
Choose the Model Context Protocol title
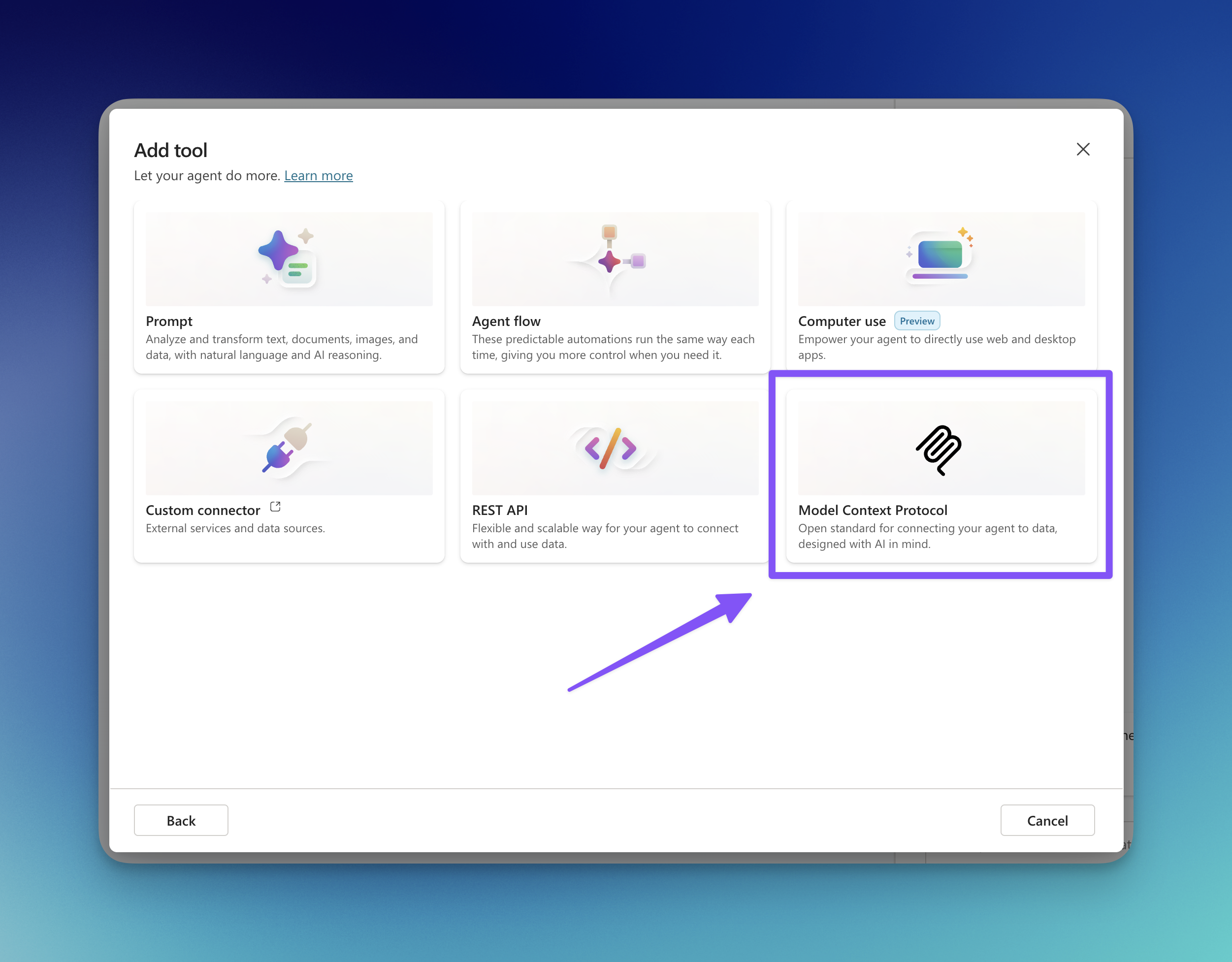click(873, 511)
